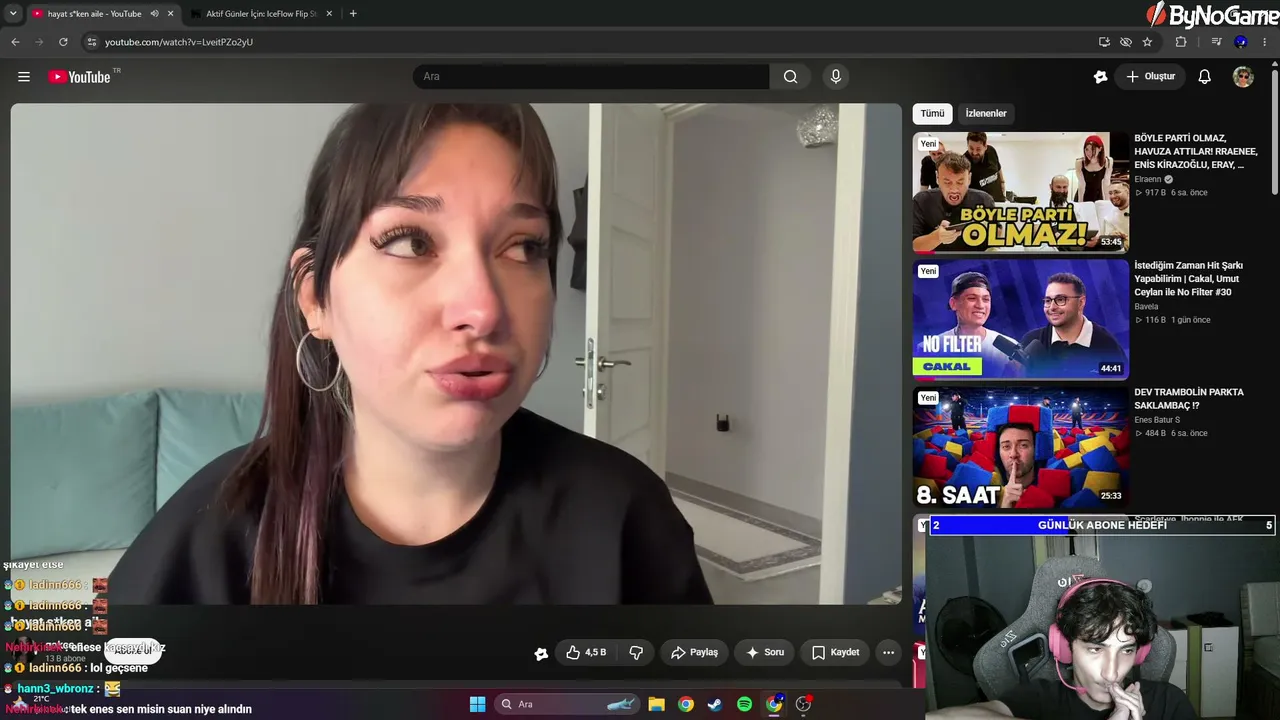Screen dimensions: 1280x720
Task: Click the Oluştur create button
Action: coord(1150,77)
